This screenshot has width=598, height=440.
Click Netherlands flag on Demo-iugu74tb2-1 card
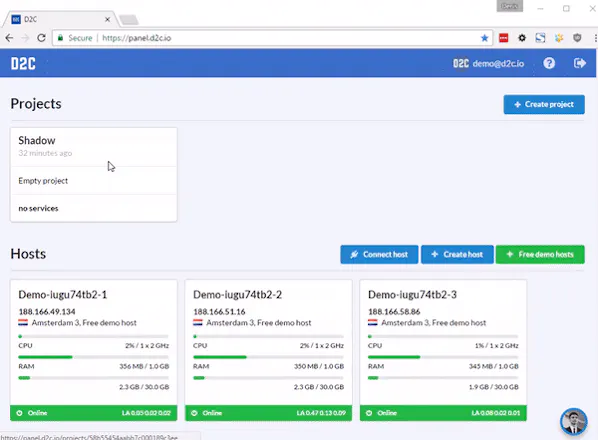pos(23,323)
